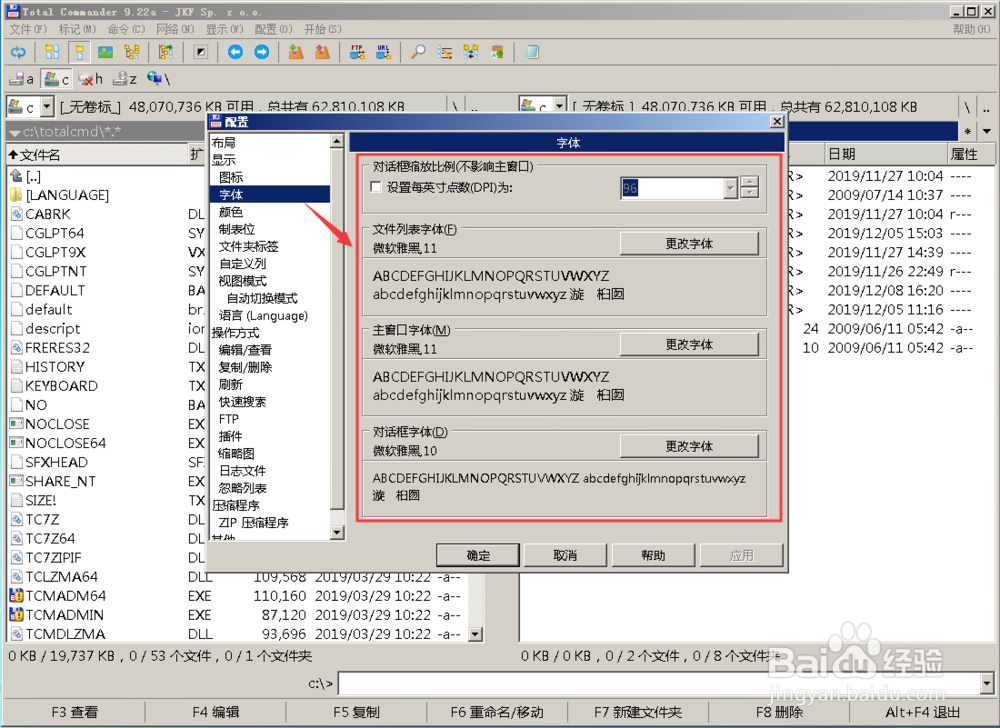Viewport: 1000px width, 728px height.
Task: Open network neighborhood drive icon
Action: [158, 79]
